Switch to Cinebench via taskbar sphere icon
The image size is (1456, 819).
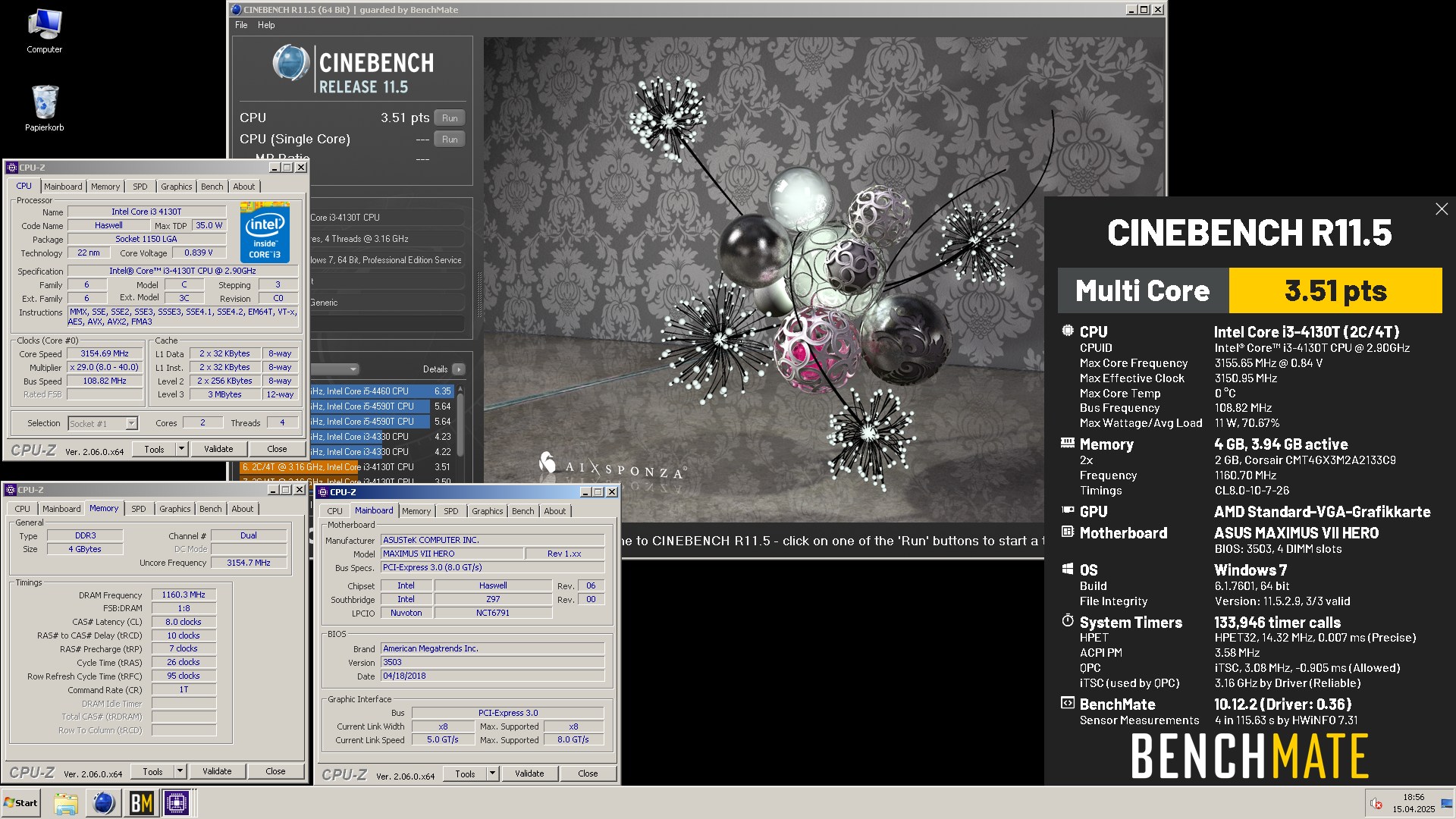[x=104, y=803]
